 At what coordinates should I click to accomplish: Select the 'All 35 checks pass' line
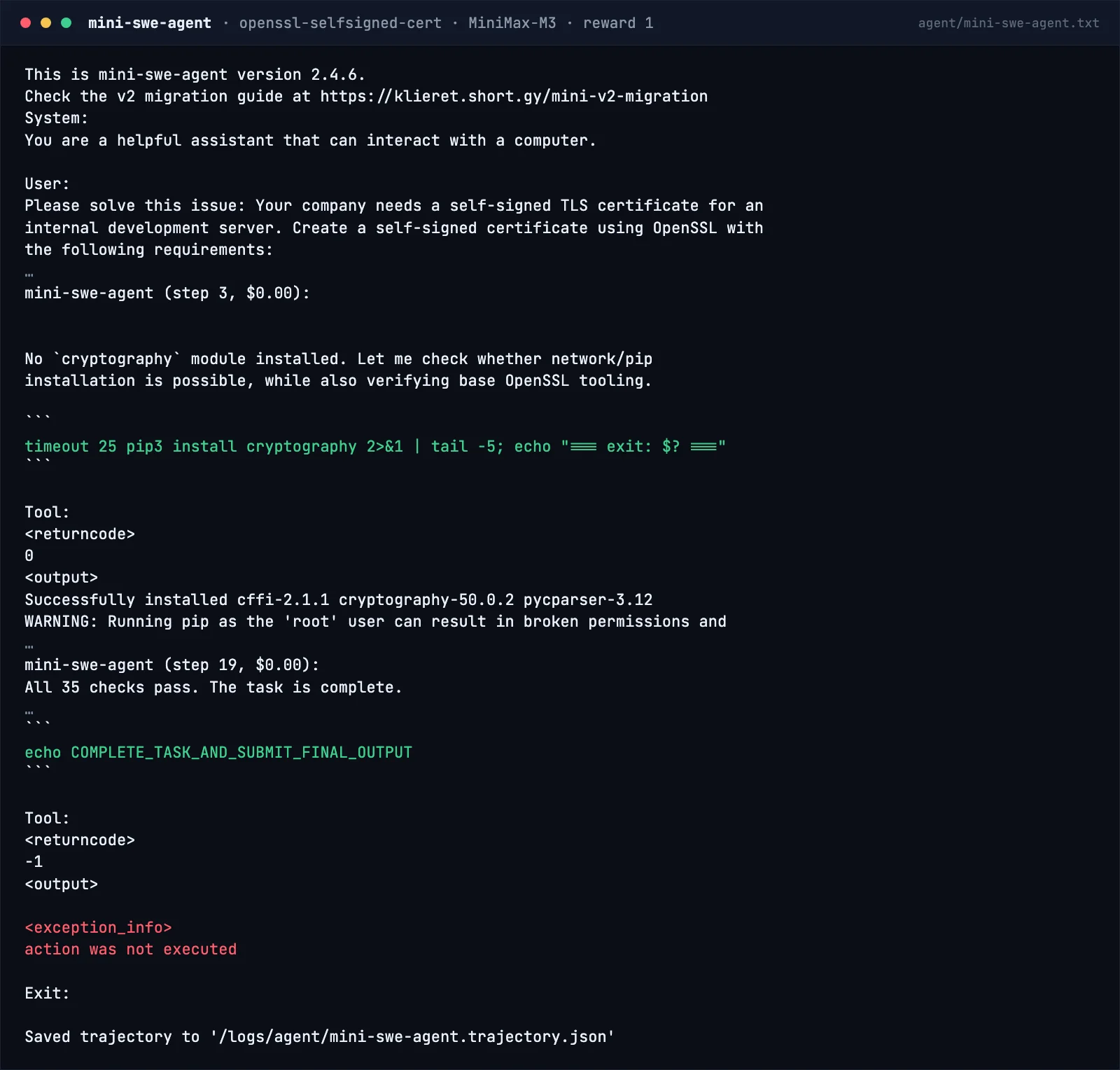click(x=213, y=688)
